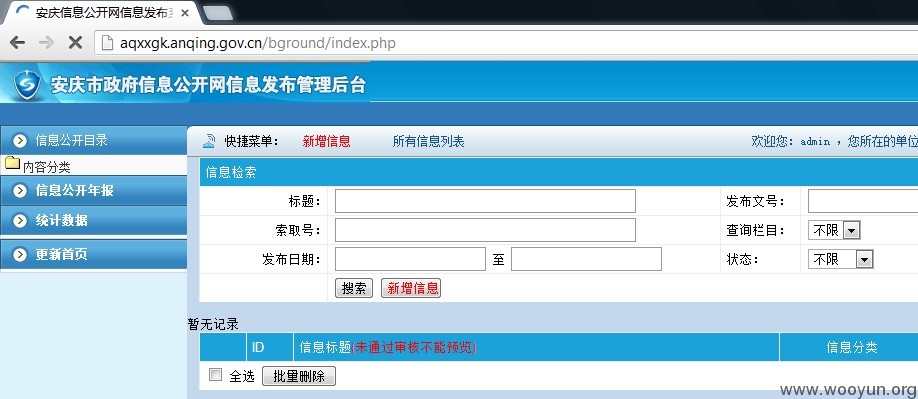Click the browser forward arrow
This screenshot has height=399, width=918.
coord(46,42)
